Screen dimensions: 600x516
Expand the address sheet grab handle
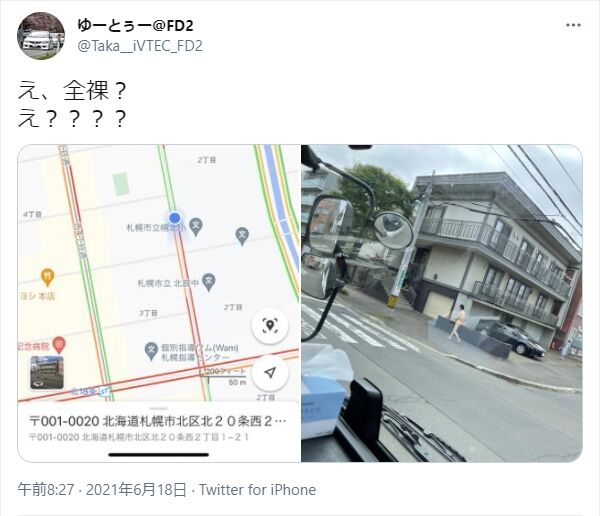(x=158, y=408)
